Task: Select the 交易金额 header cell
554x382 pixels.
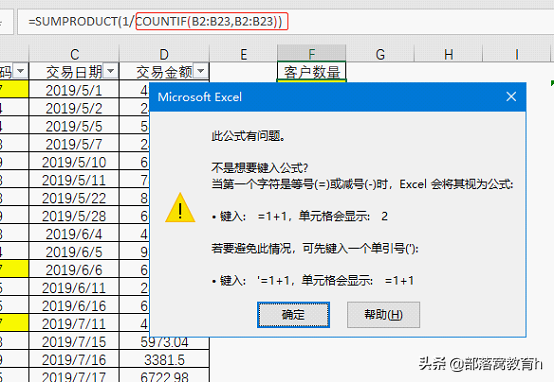Action: tap(164, 72)
